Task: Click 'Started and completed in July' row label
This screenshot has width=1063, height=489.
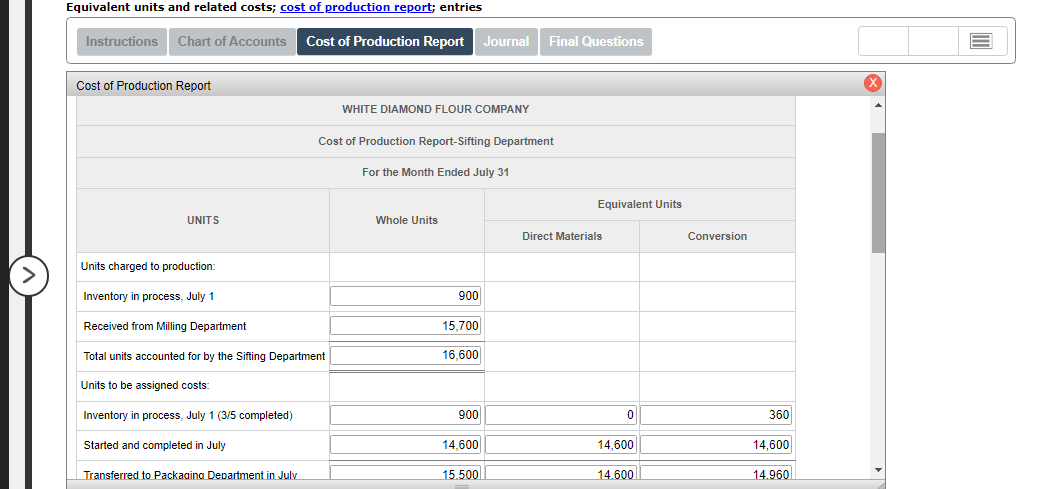Action: pyautogui.click(x=155, y=446)
